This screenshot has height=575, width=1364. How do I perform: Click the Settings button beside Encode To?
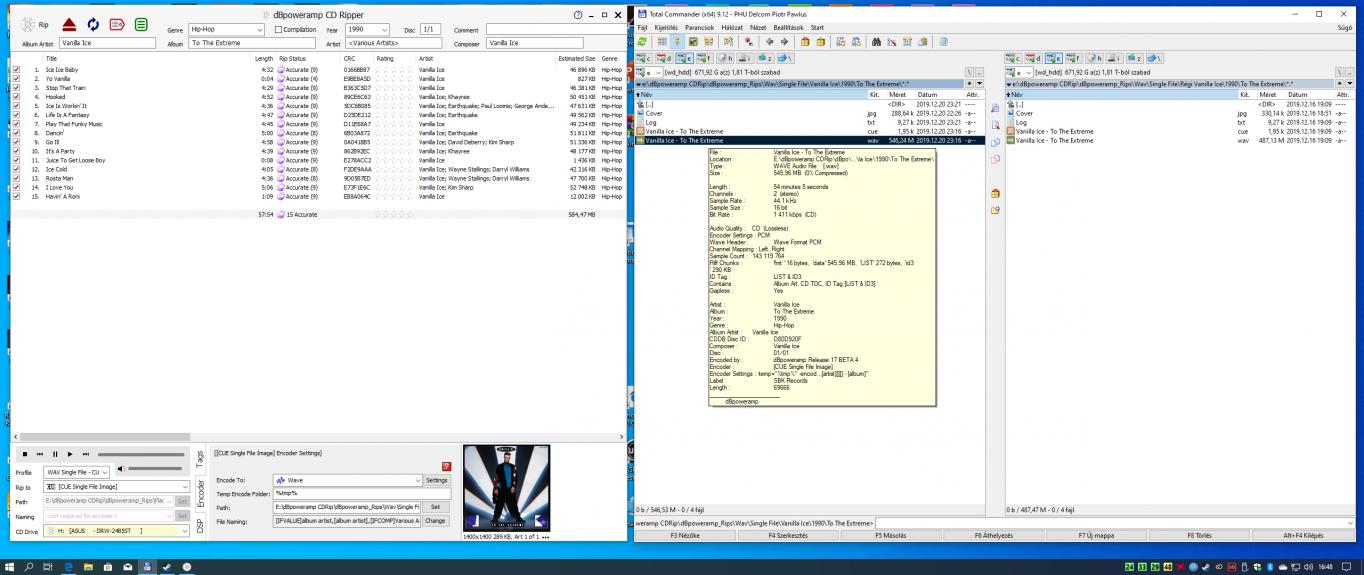437,480
